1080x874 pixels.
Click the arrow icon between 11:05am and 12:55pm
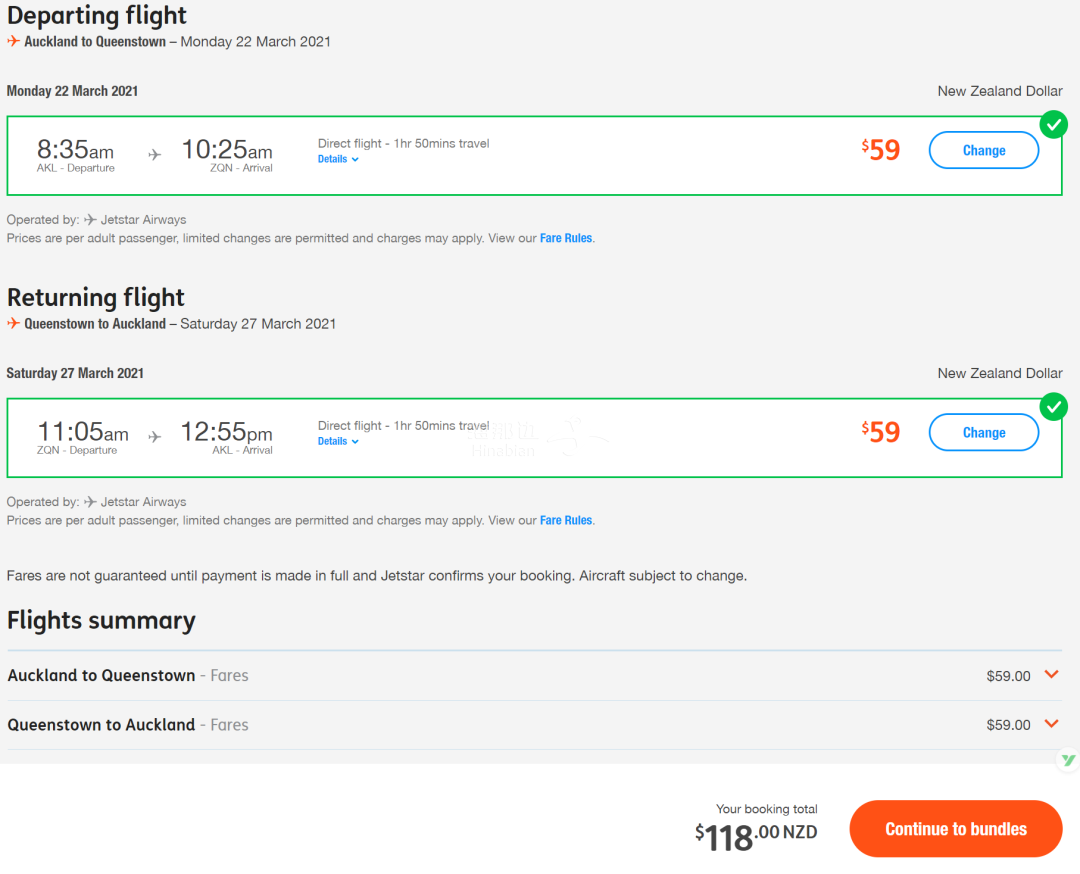(x=154, y=437)
